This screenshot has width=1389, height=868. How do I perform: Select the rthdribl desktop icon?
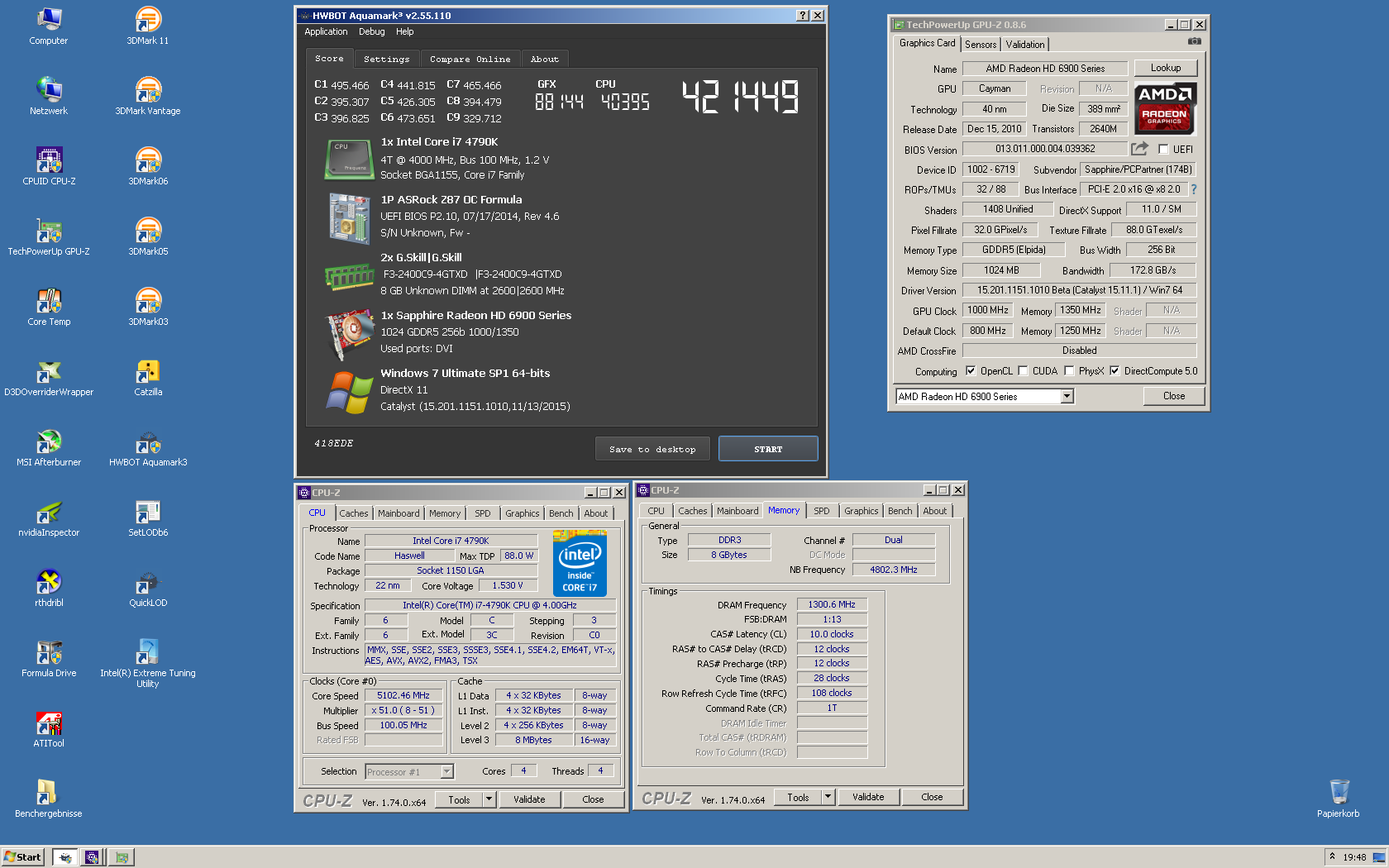tap(49, 588)
